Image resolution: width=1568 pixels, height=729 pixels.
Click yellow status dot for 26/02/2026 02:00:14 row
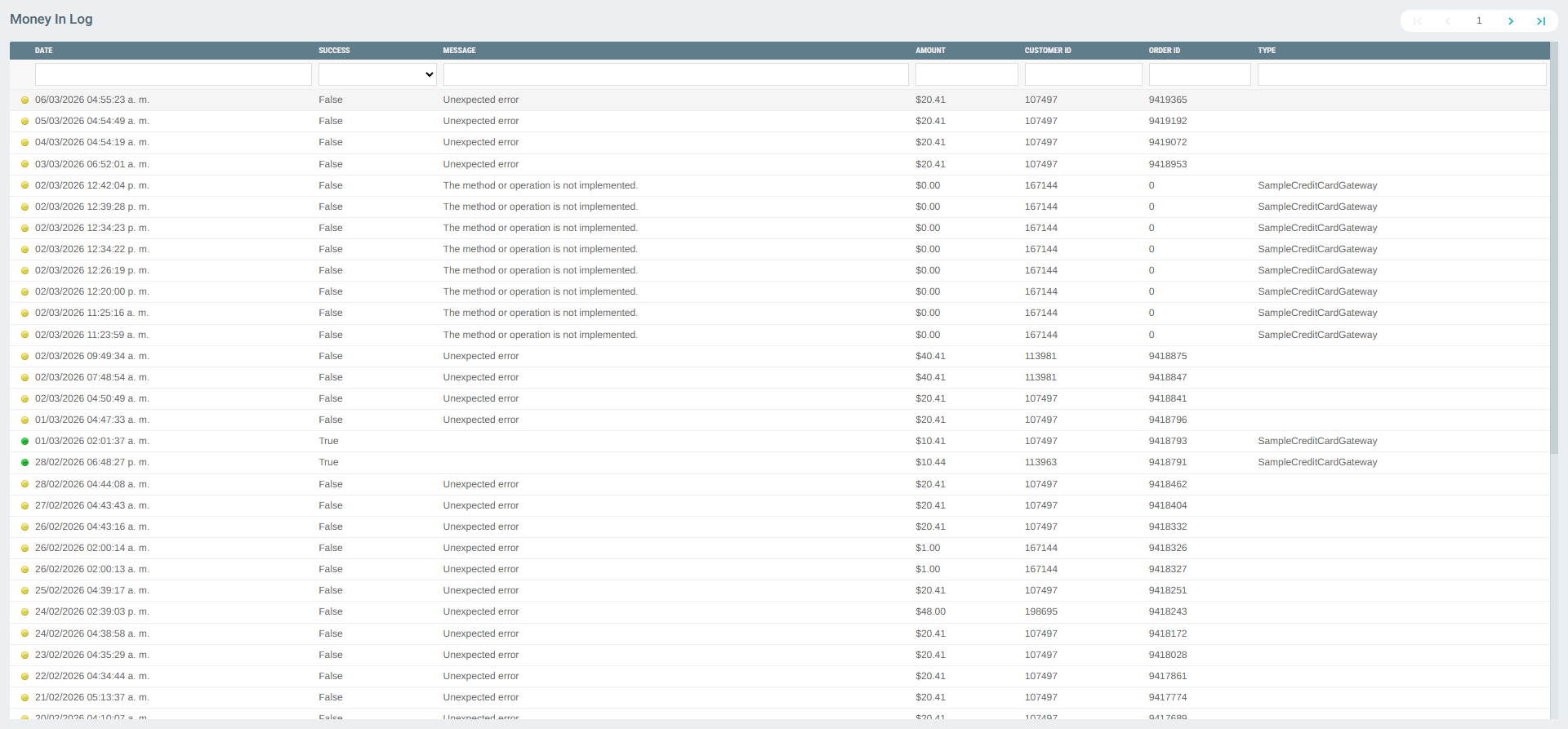(x=24, y=549)
